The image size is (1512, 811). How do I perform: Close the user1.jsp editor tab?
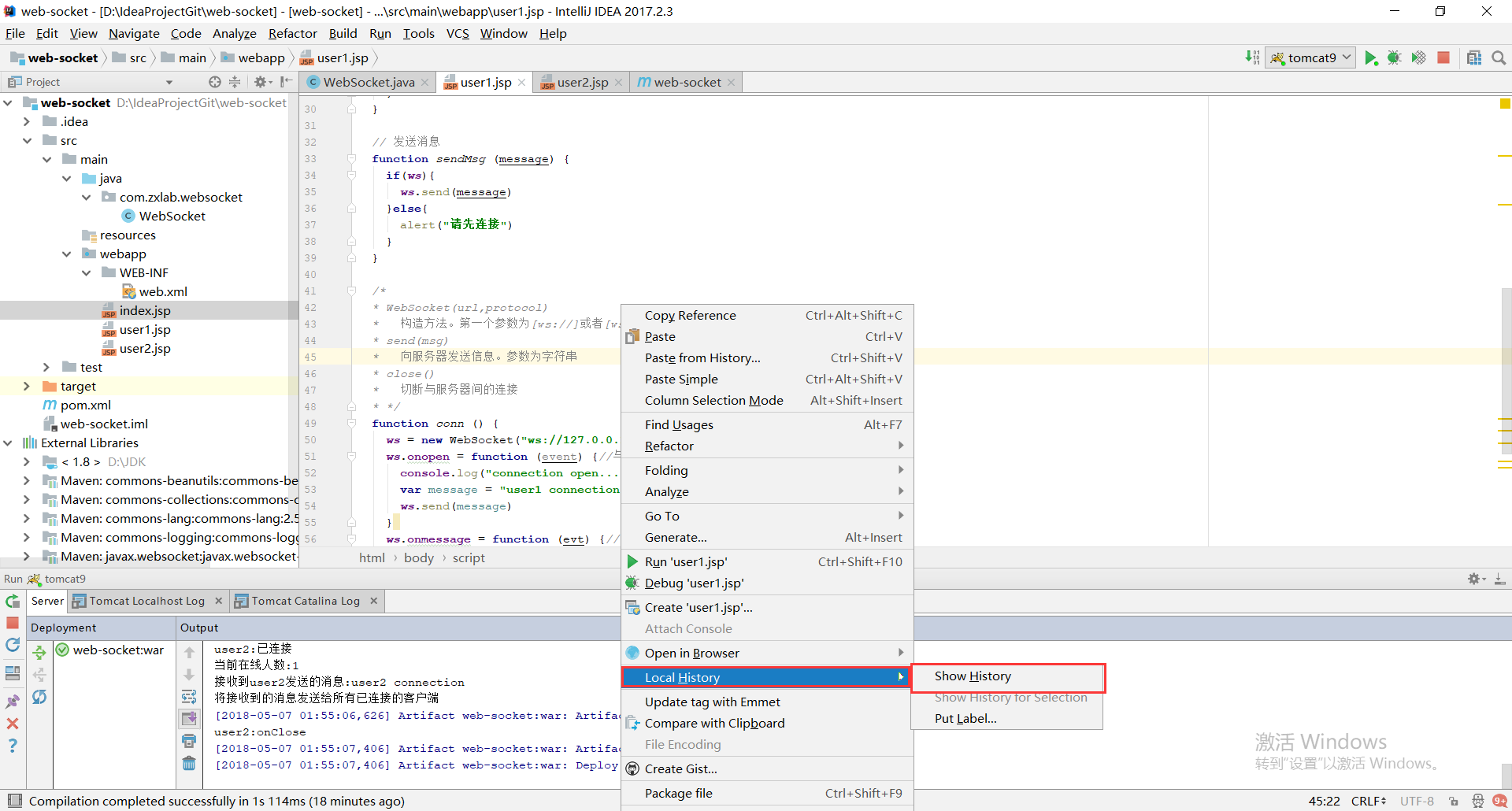click(x=521, y=82)
